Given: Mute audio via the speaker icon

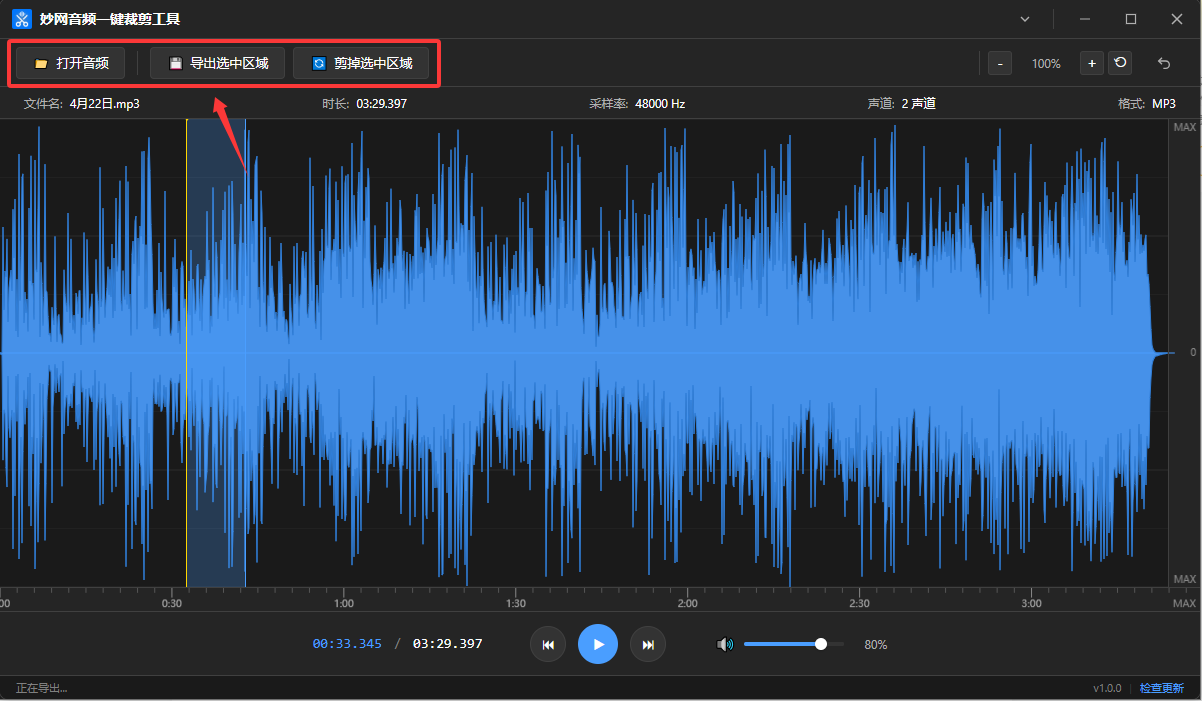Looking at the screenshot, I should pyautogui.click(x=725, y=645).
